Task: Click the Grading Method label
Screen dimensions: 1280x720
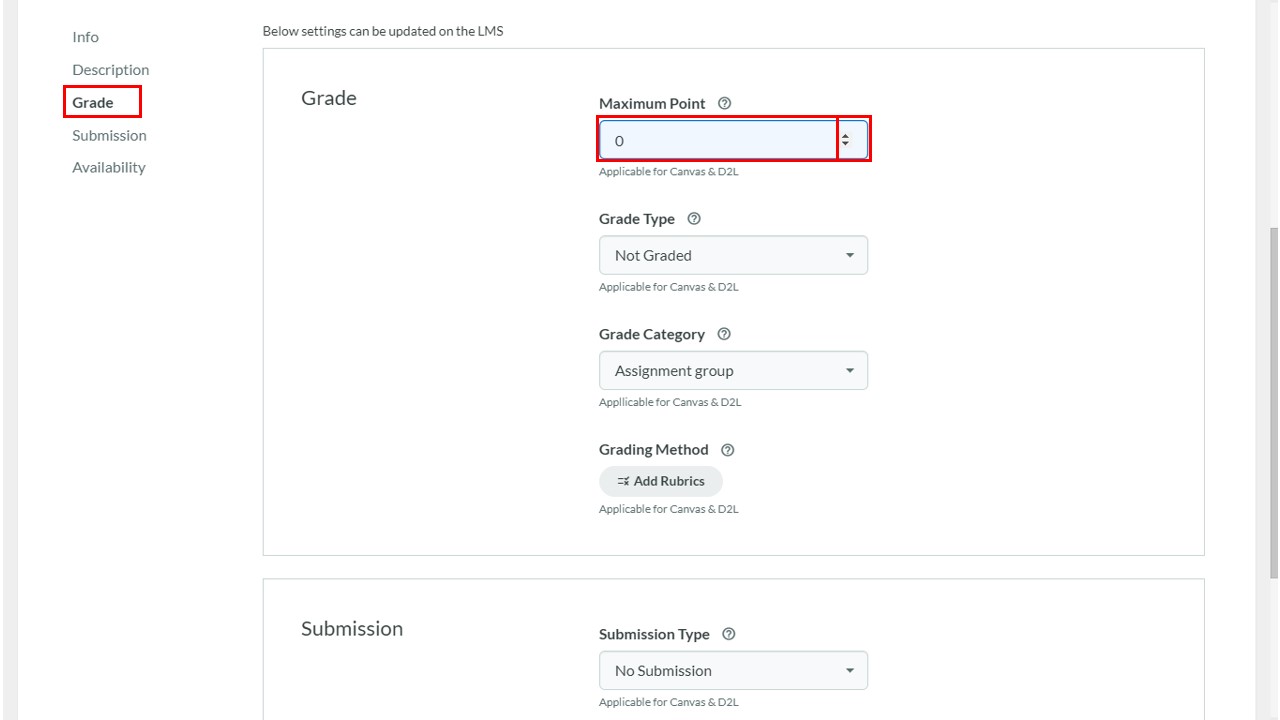Action: (x=654, y=450)
